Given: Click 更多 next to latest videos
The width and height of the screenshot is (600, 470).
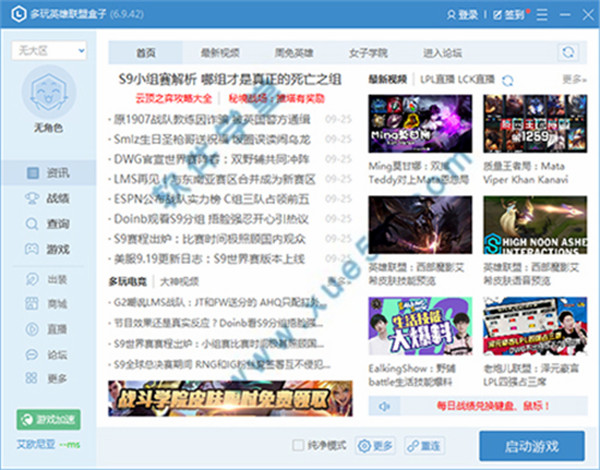Looking at the screenshot, I should pos(574,80).
